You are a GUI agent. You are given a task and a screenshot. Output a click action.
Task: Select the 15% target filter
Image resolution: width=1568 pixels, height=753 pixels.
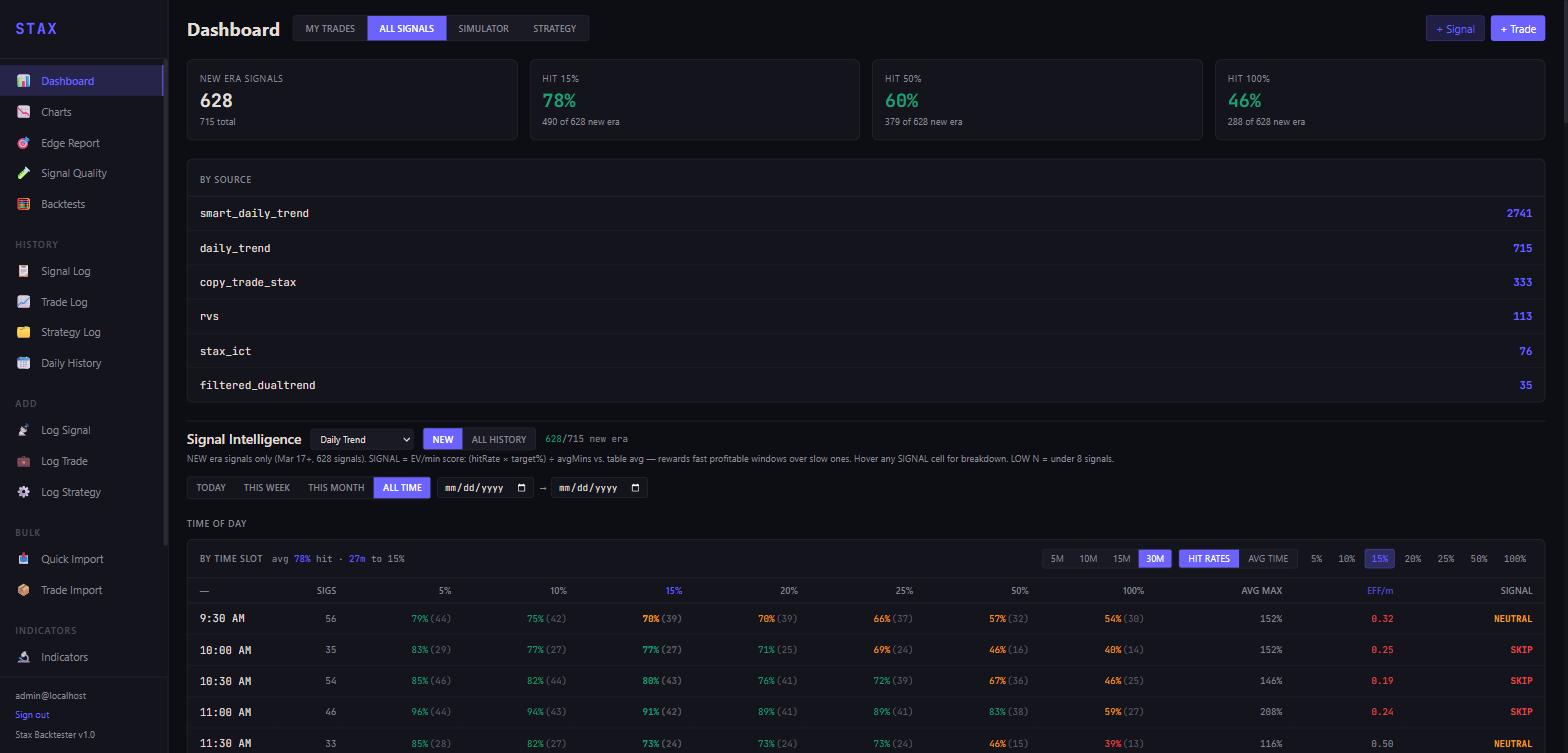pyautogui.click(x=1379, y=559)
